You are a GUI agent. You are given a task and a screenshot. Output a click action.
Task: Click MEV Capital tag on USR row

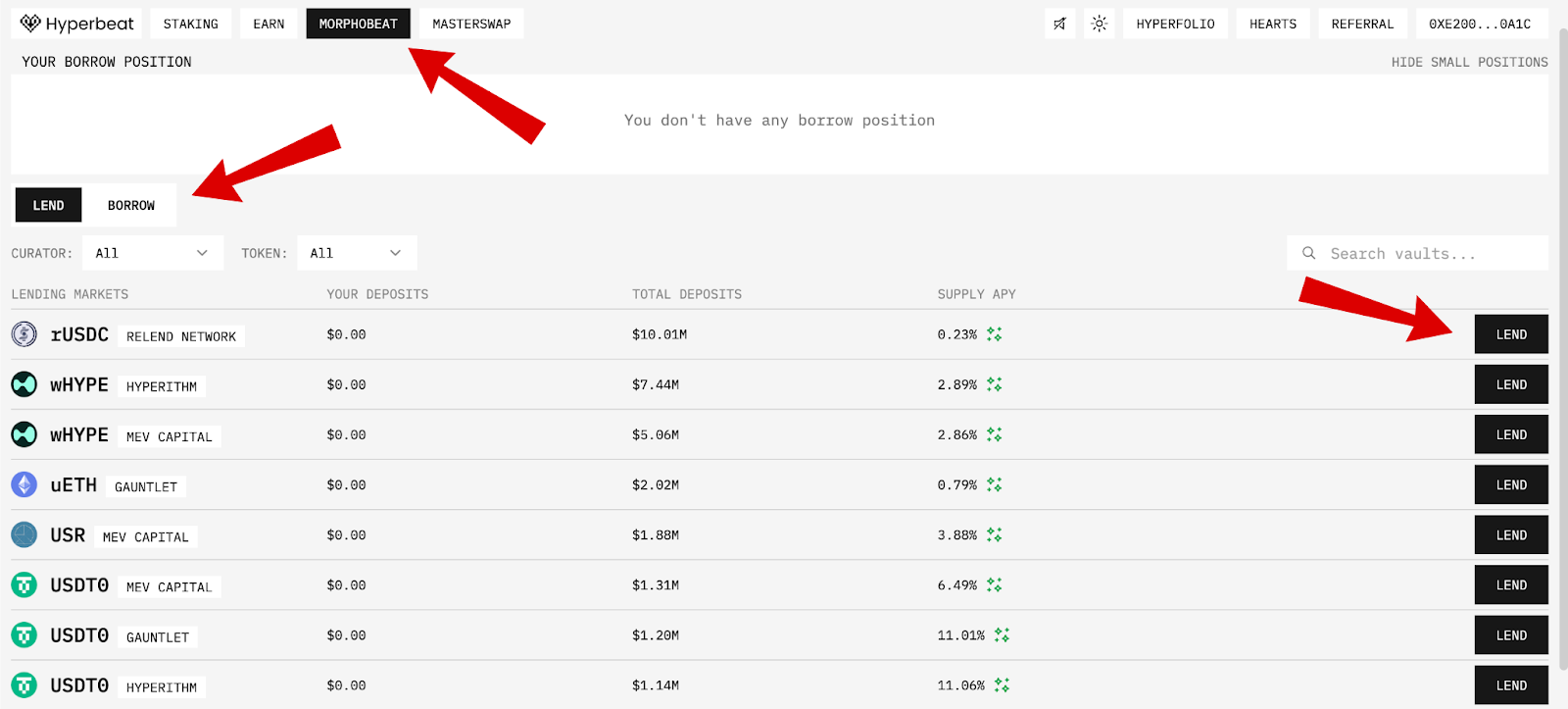coord(146,537)
